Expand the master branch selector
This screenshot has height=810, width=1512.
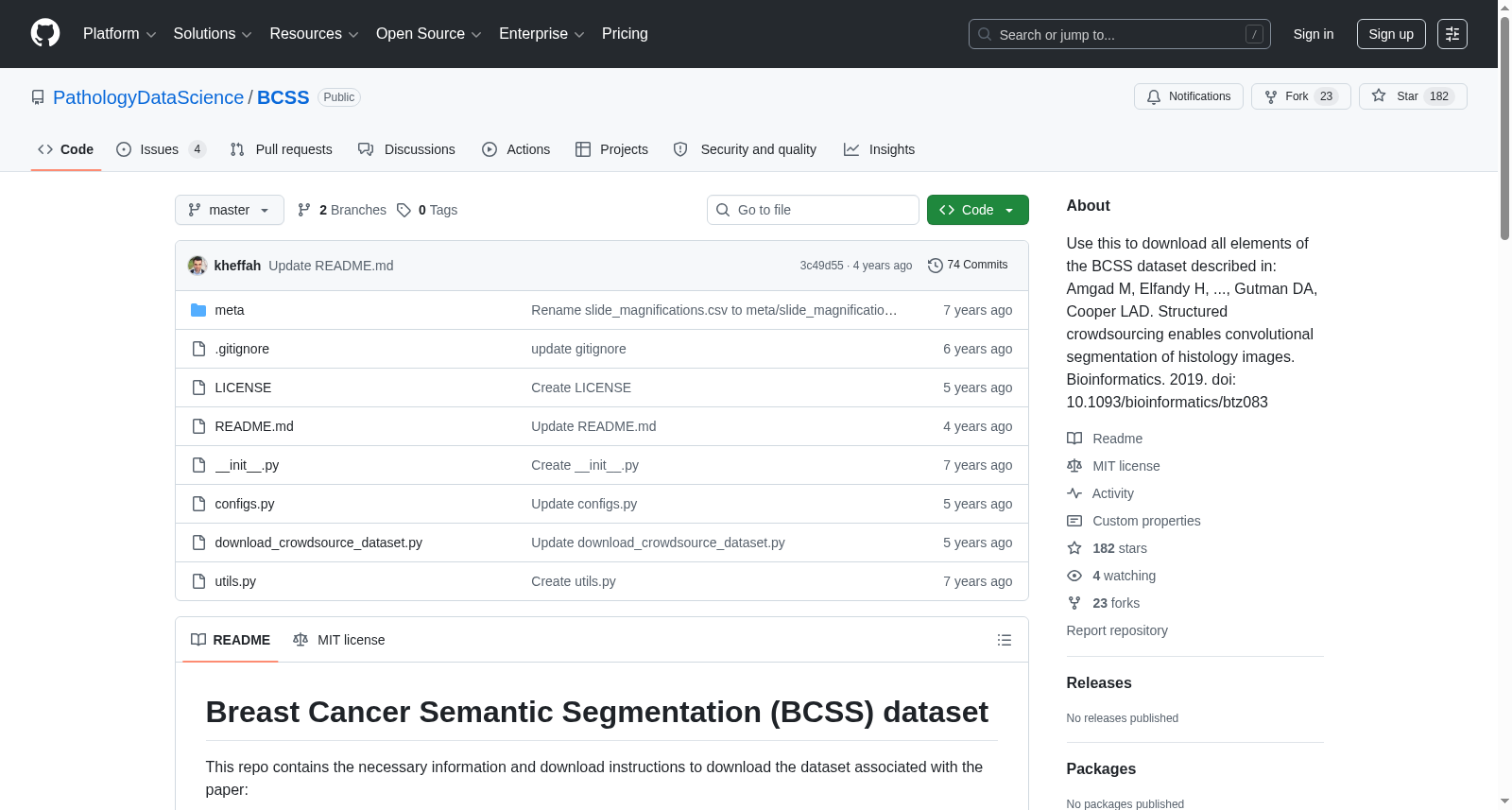point(230,210)
